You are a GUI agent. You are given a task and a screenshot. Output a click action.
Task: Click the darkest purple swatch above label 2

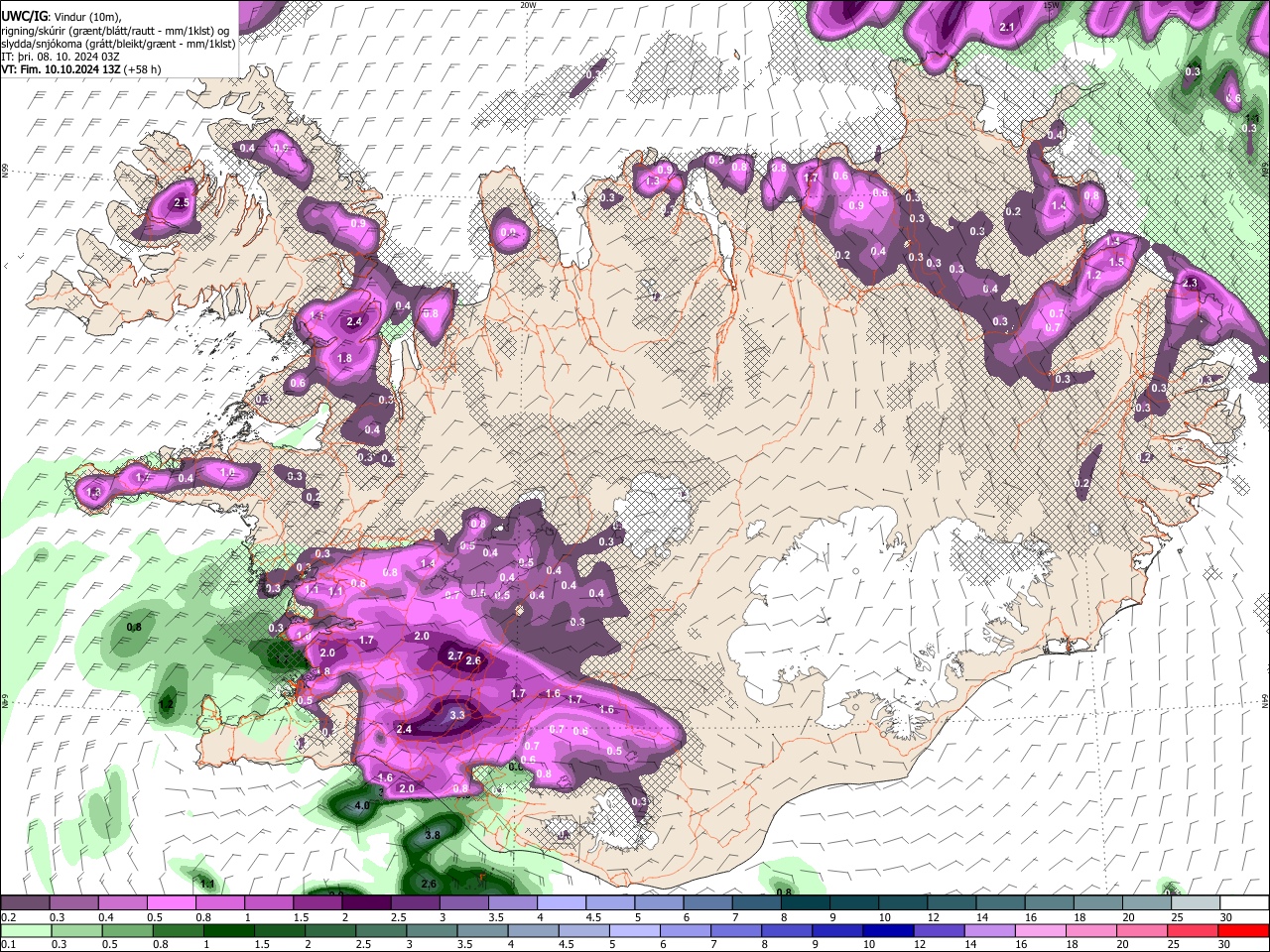(365, 903)
